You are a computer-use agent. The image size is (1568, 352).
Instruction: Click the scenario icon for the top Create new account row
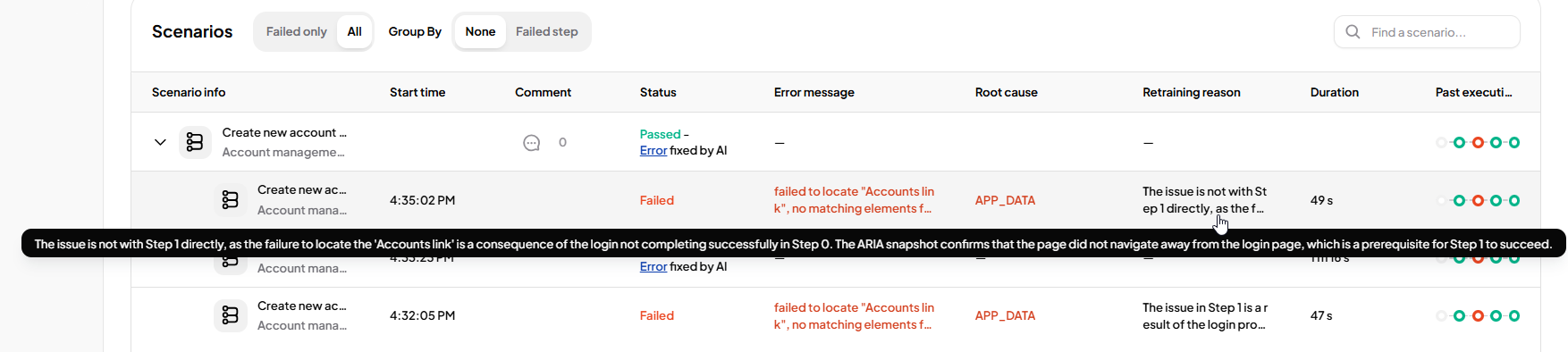(x=195, y=142)
